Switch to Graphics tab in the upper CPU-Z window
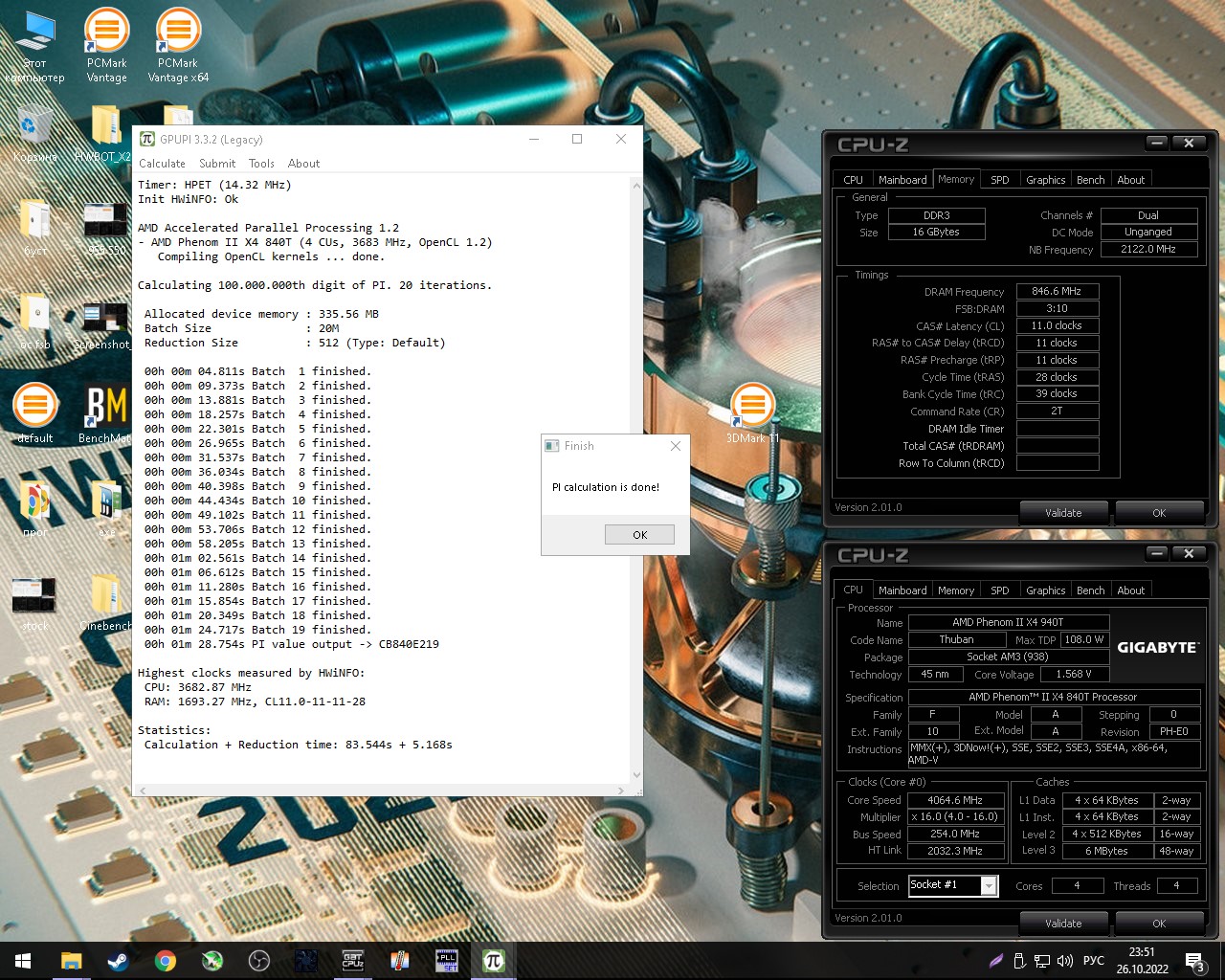The width and height of the screenshot is (1225, 980). pyautogui.click(x=1045, y=180)
